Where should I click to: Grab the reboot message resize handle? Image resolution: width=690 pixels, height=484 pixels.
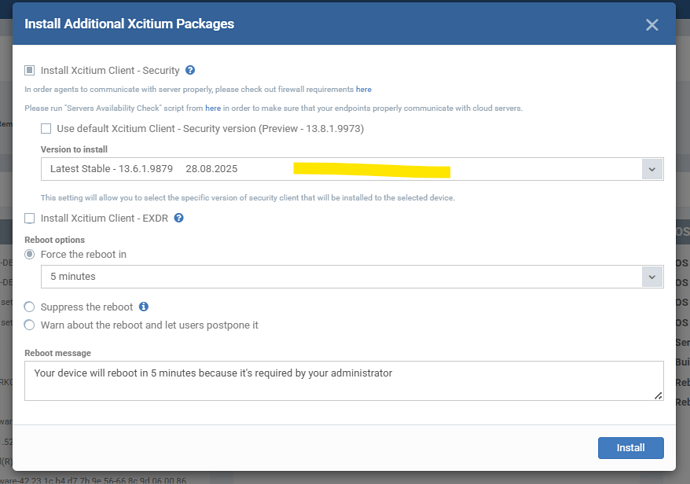(658, 396)
